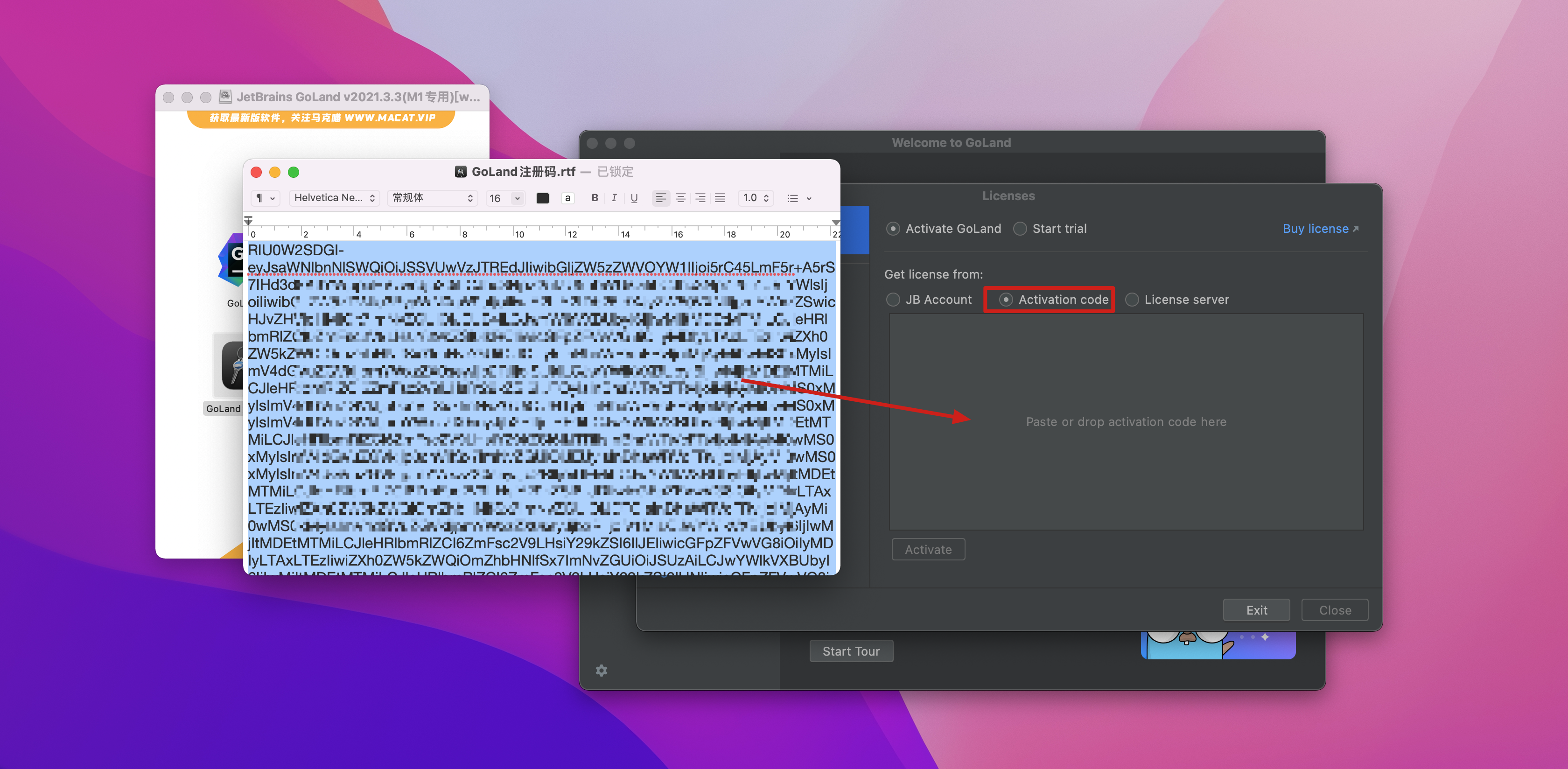Open the Buy license link
Image resolution: width=1568 pixels, height=769 pixels.
click(x=1320, y=229)
